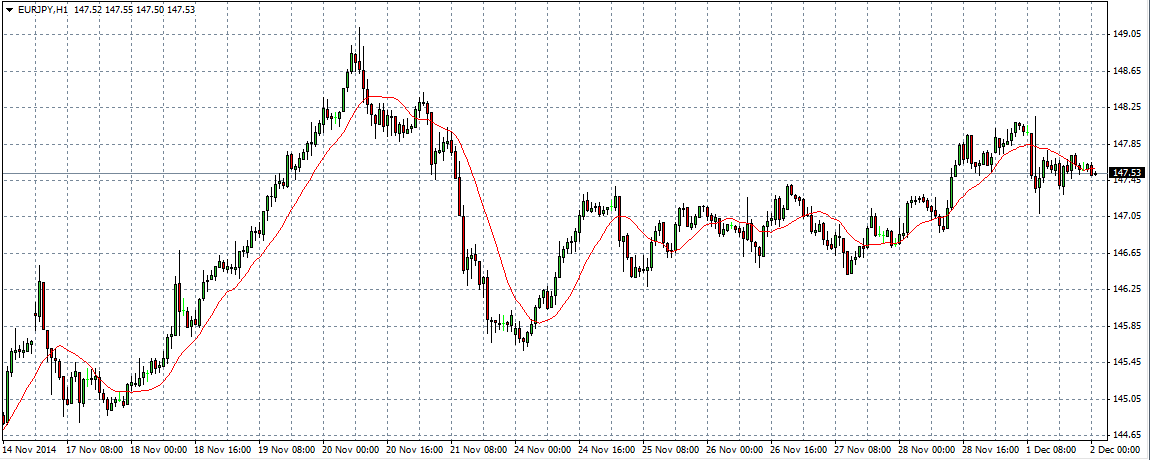Click the 14 Nov 2014 date label
Image resolution: width=1150 pixels, height=460 pixels.
click(31, 451)
